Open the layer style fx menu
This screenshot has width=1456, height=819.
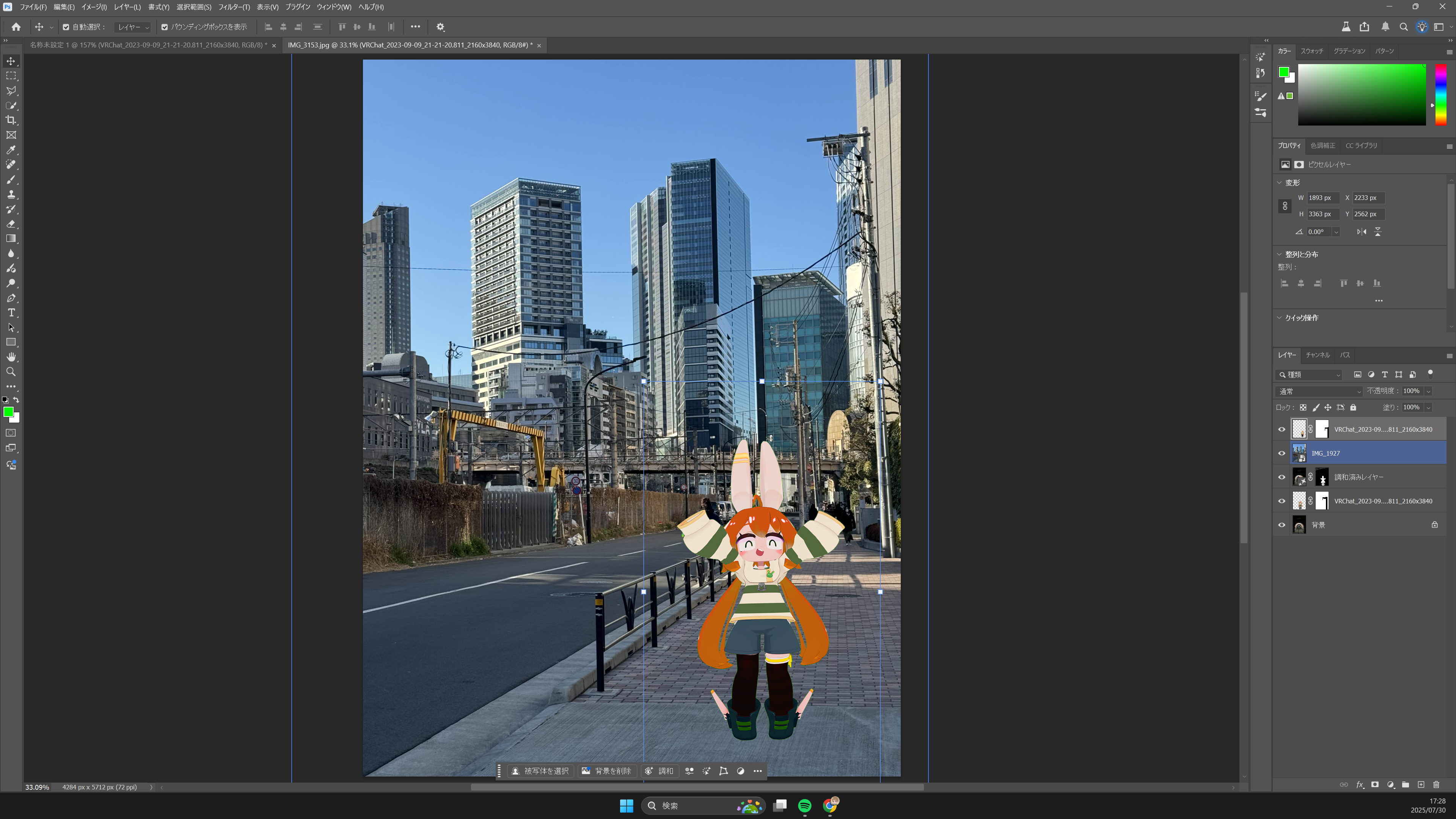pos(1360,784)
